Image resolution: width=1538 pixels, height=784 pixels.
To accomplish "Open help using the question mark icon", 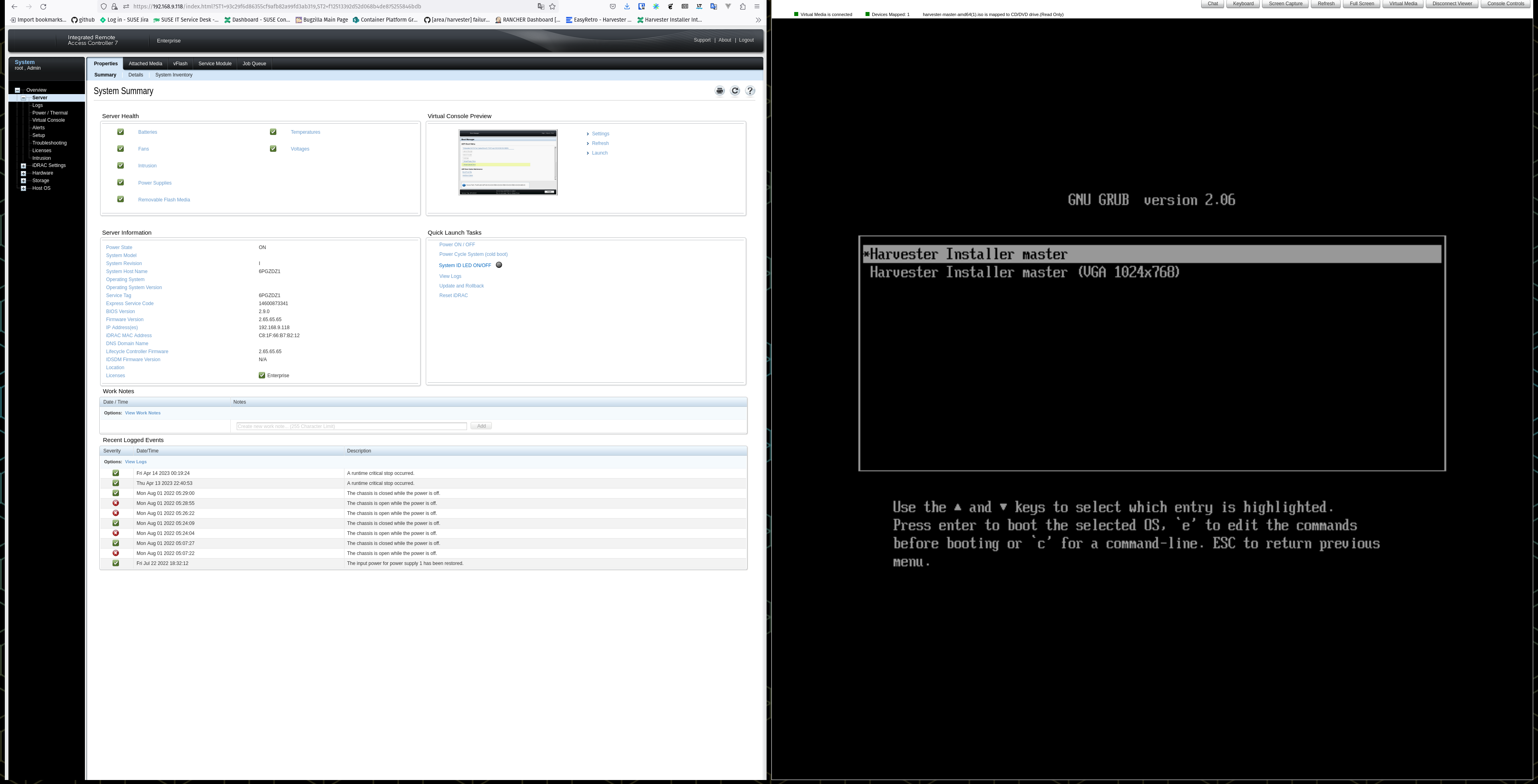I will click(750, 91).
